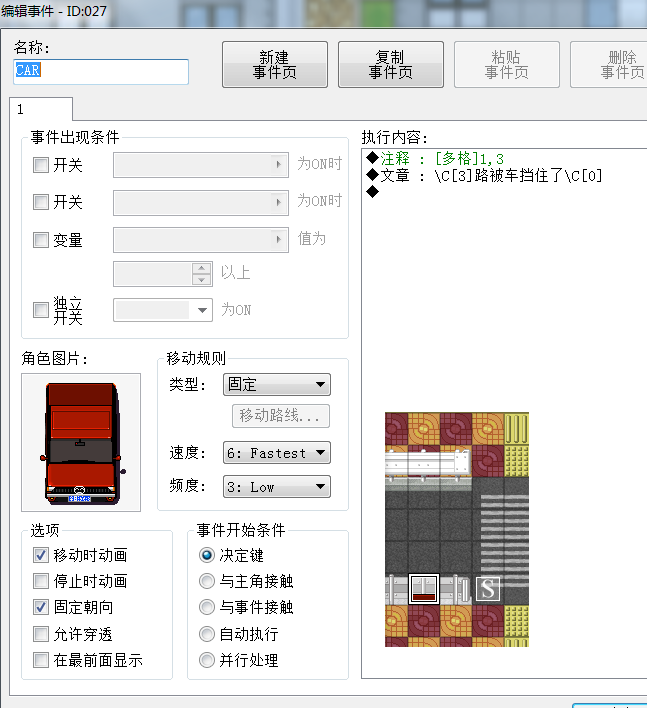Screen dimensions: 647x708
Task: Click the variable value spinner arrows
Action: 201,274
